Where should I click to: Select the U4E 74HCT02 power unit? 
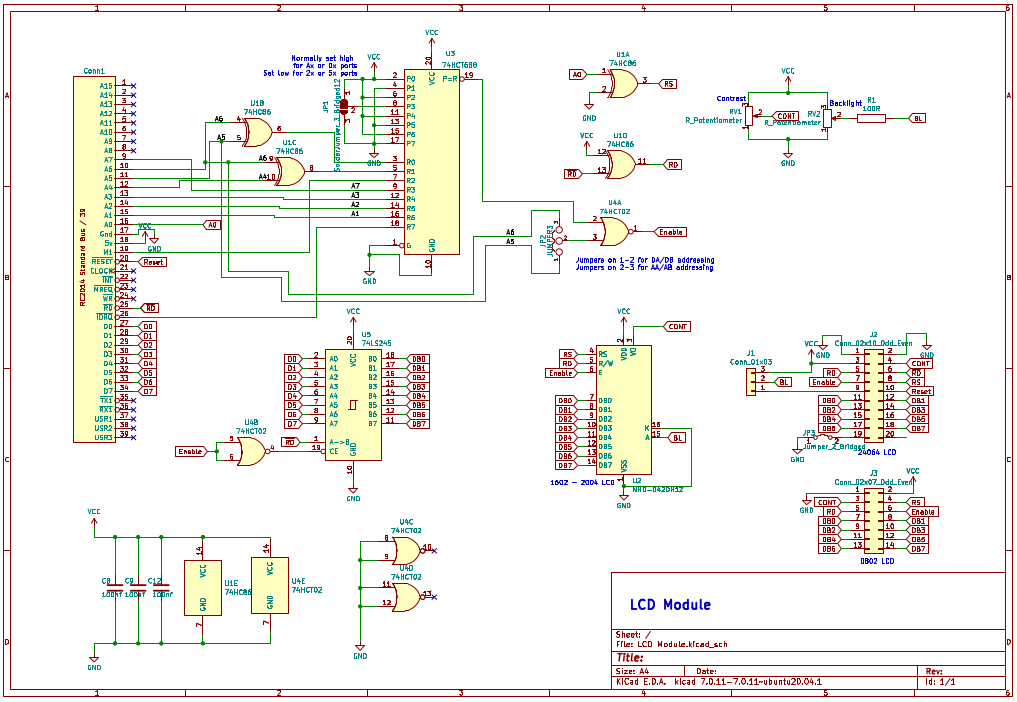coord(270,585)
